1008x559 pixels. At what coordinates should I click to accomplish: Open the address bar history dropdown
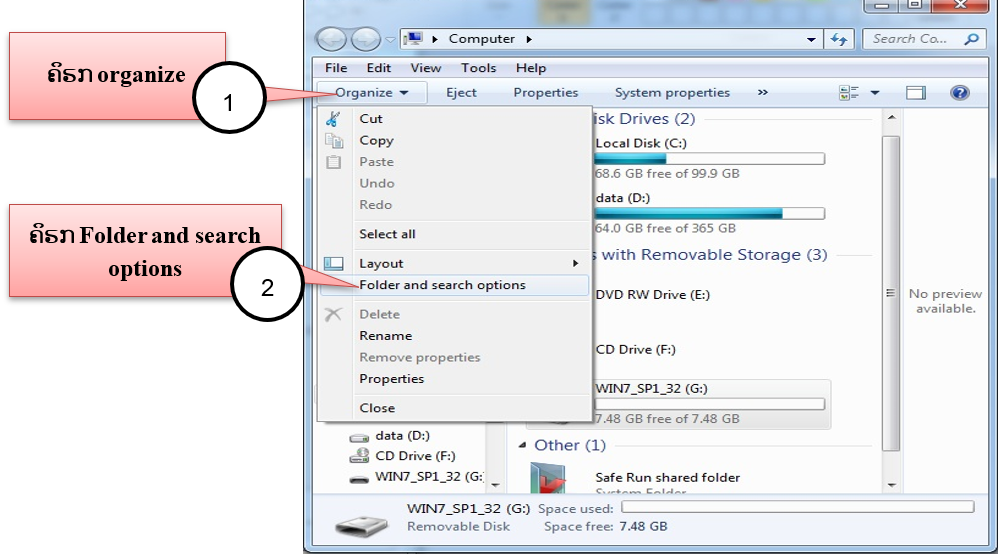coord(812,40)
